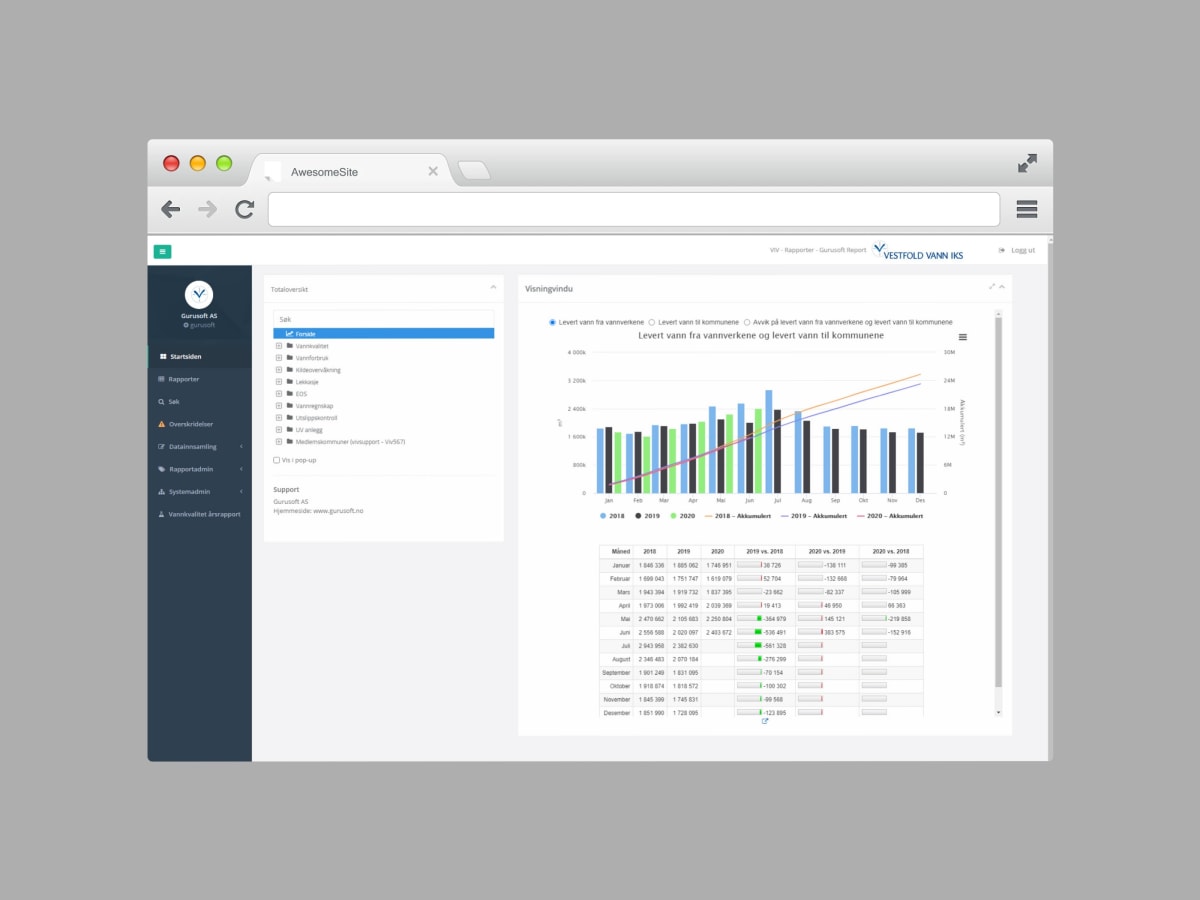
Task: Click the Søk field in Totaloversikt
Action: click(x=384, y=318)
